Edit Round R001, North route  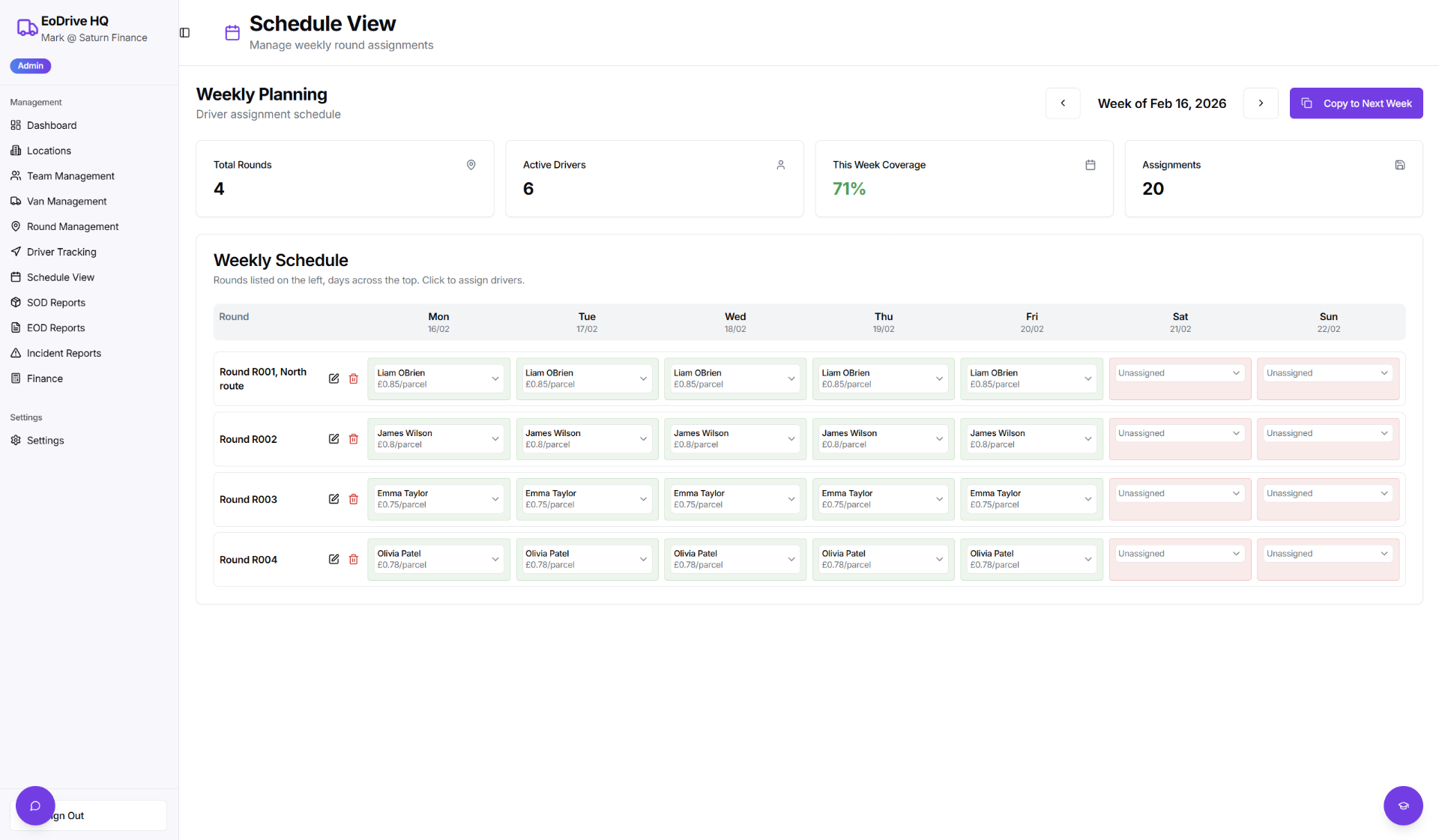click(x=334, y=378)
